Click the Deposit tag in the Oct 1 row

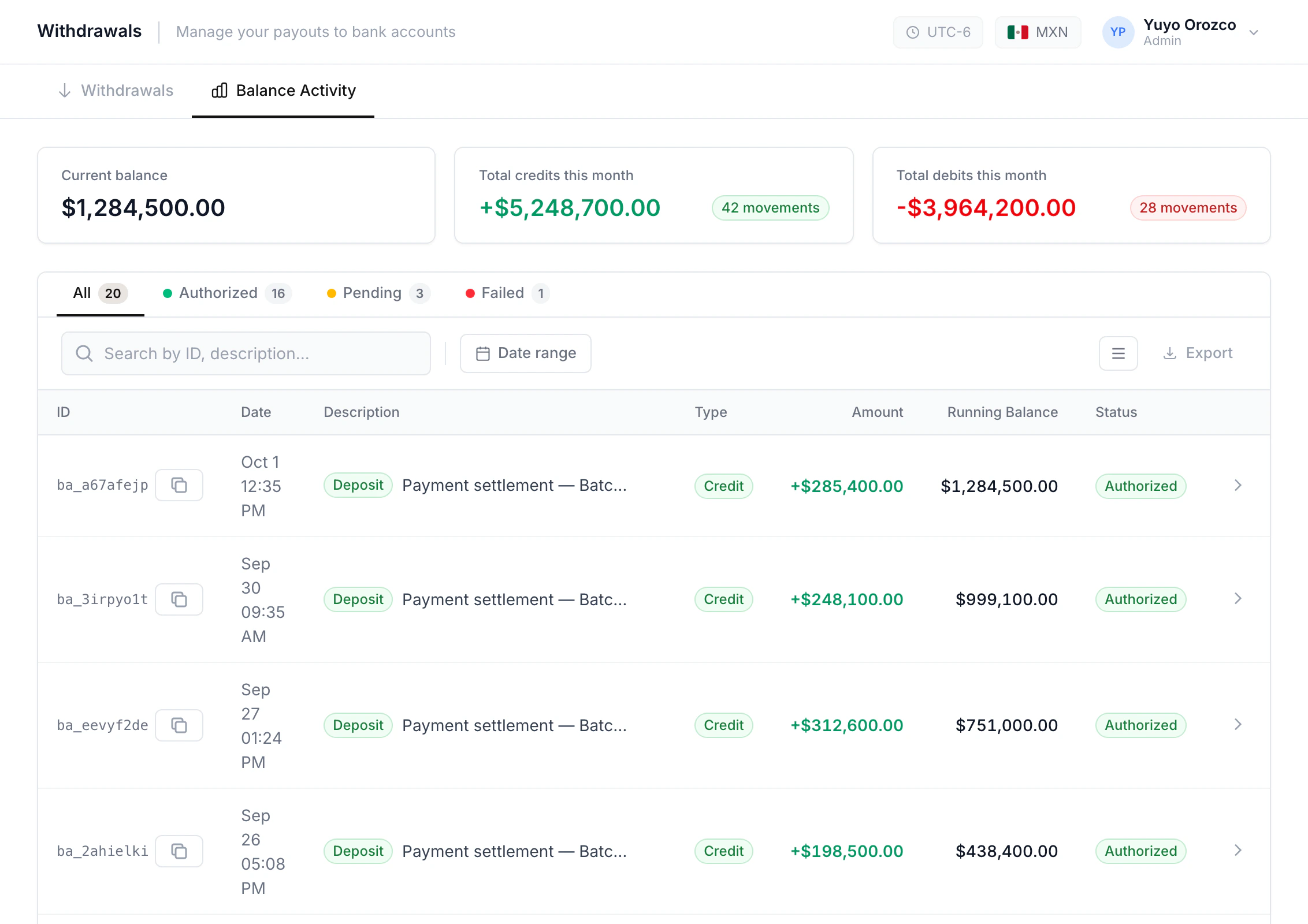358,485
